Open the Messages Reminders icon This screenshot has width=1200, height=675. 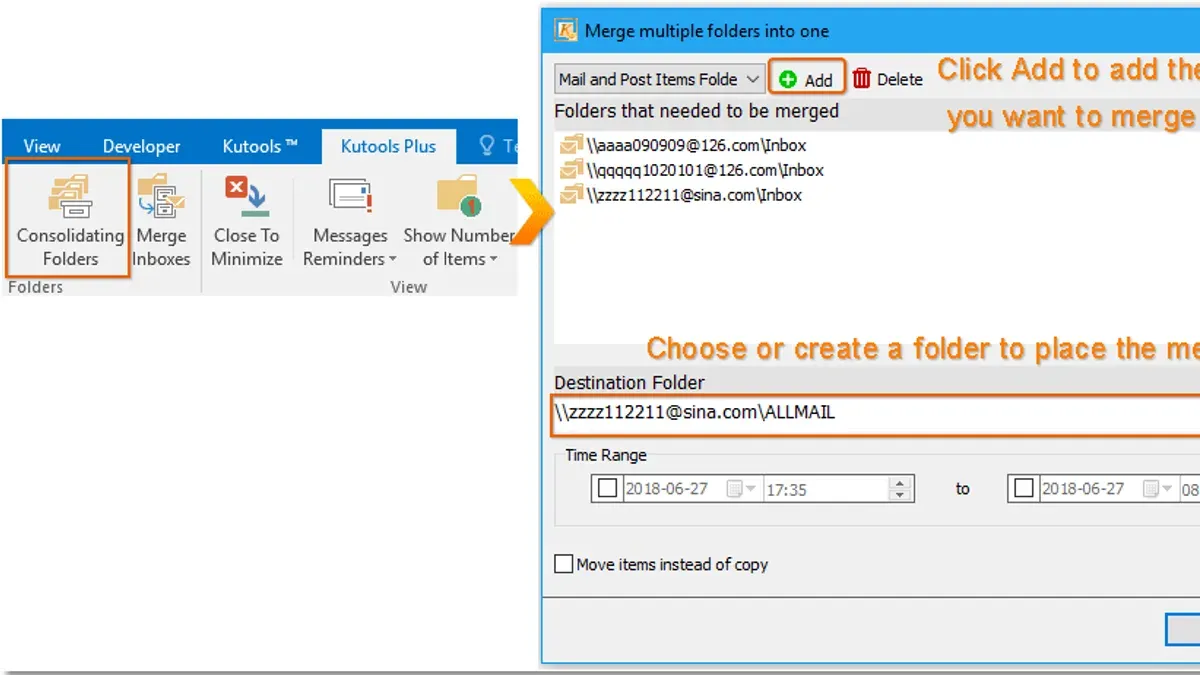click(x=350, y=196)
